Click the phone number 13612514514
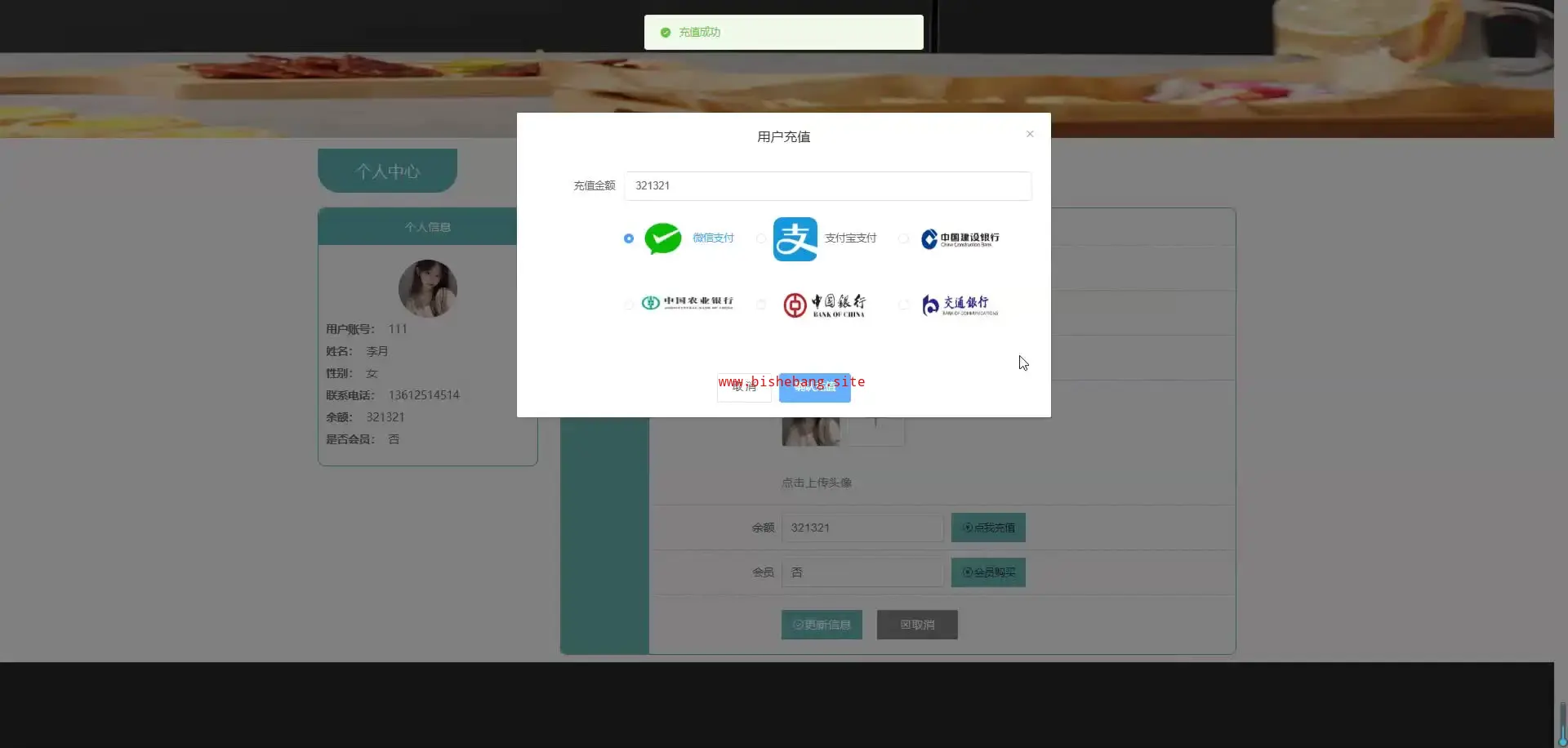1568x748 pixels. (x=424, y=395)
